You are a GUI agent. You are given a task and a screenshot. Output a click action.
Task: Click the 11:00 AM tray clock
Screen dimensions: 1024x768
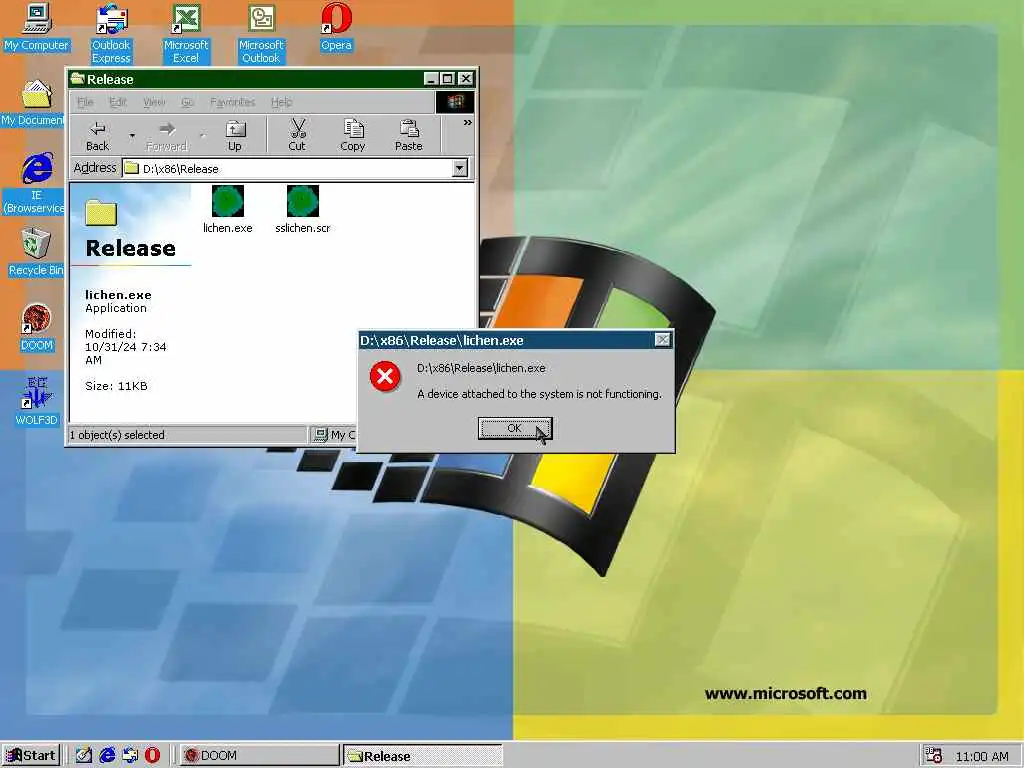(x=982, y=756)
